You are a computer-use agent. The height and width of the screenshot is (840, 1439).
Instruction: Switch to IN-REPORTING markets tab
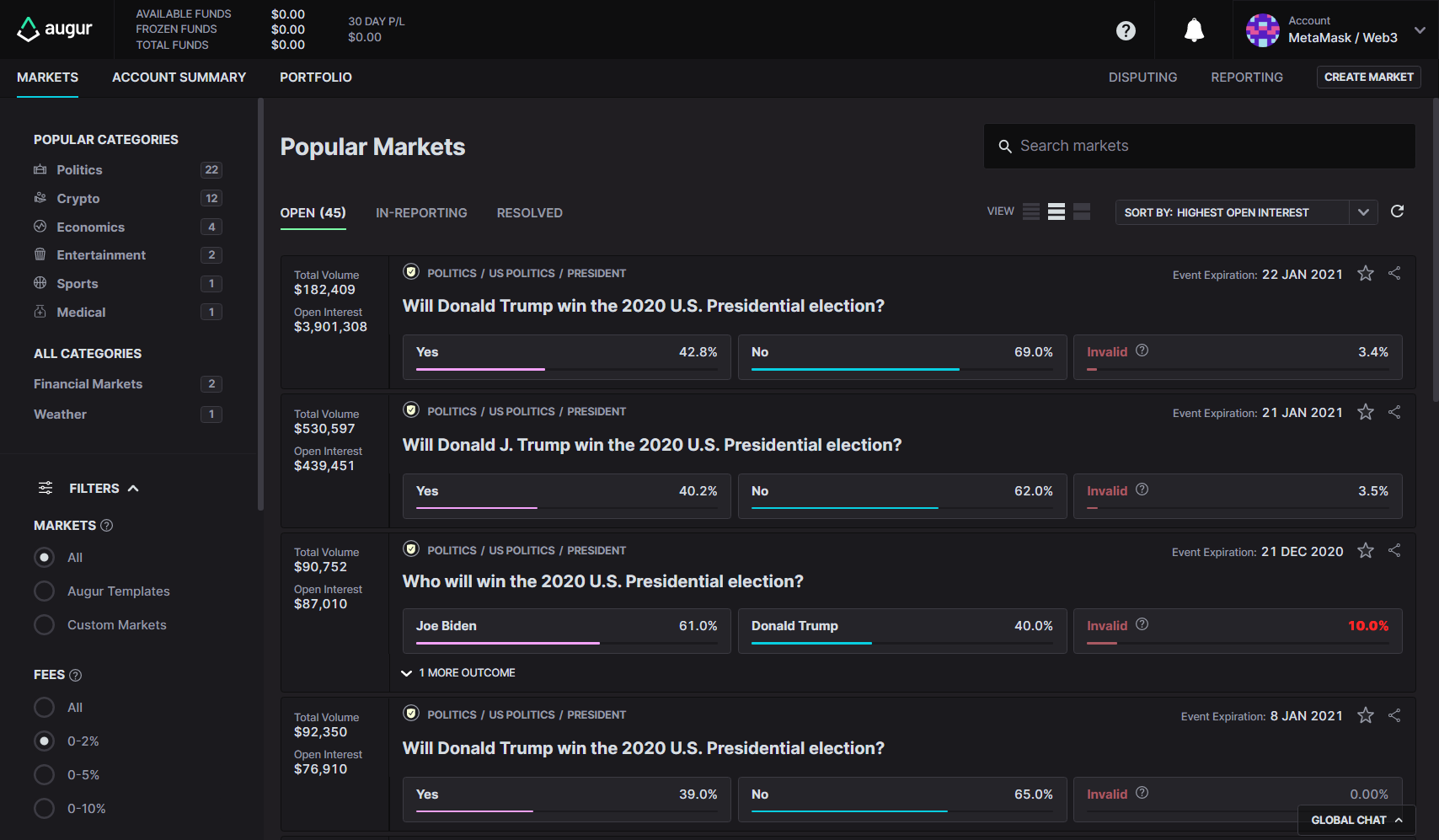(421, 213)
